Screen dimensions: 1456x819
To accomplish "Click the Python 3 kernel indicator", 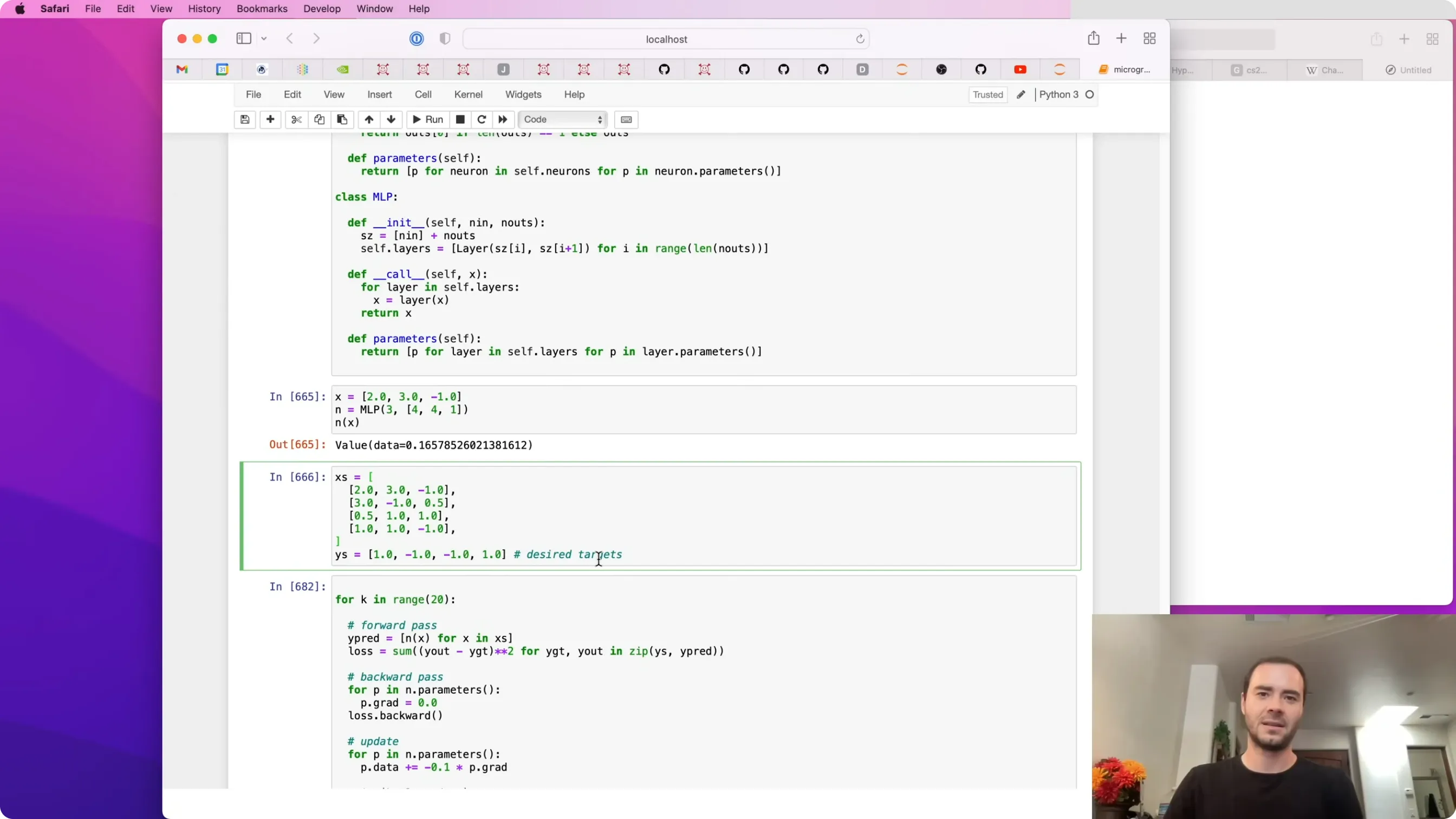I will tap(1066, 94).
